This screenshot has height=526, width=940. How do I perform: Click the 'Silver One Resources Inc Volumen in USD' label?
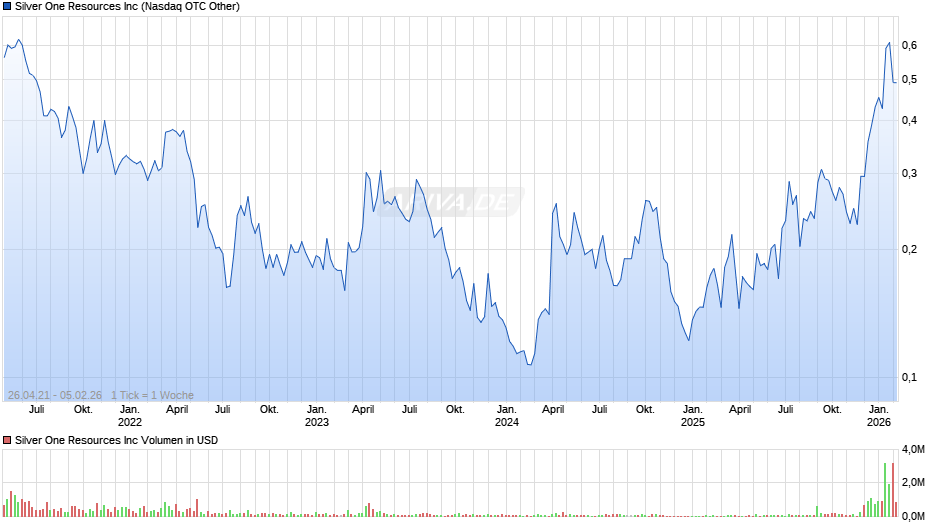(116, 440)
